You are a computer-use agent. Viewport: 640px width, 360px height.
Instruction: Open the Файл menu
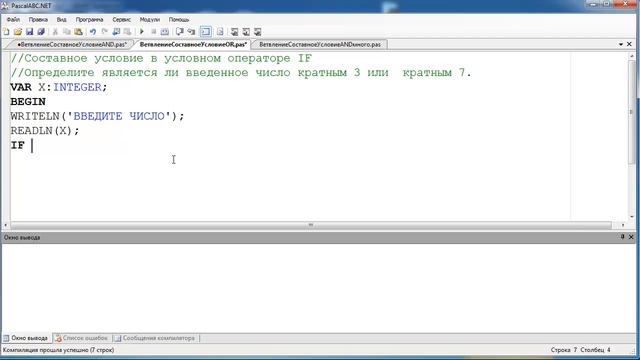(13, 19)
